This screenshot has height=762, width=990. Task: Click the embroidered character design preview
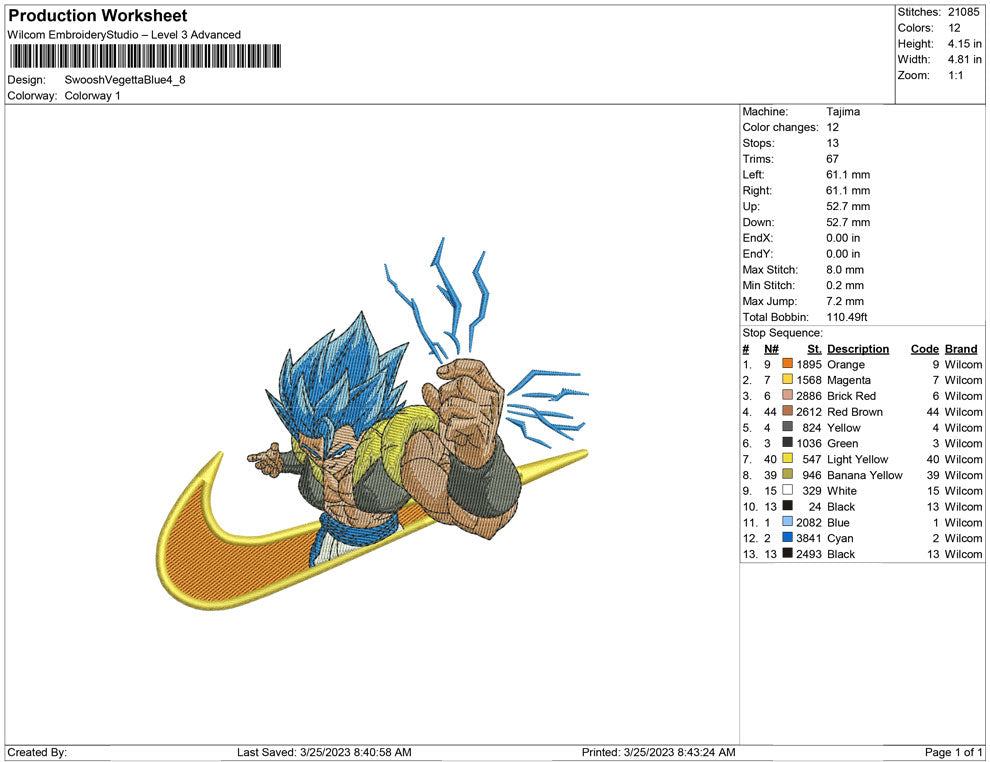click(373, 424)
